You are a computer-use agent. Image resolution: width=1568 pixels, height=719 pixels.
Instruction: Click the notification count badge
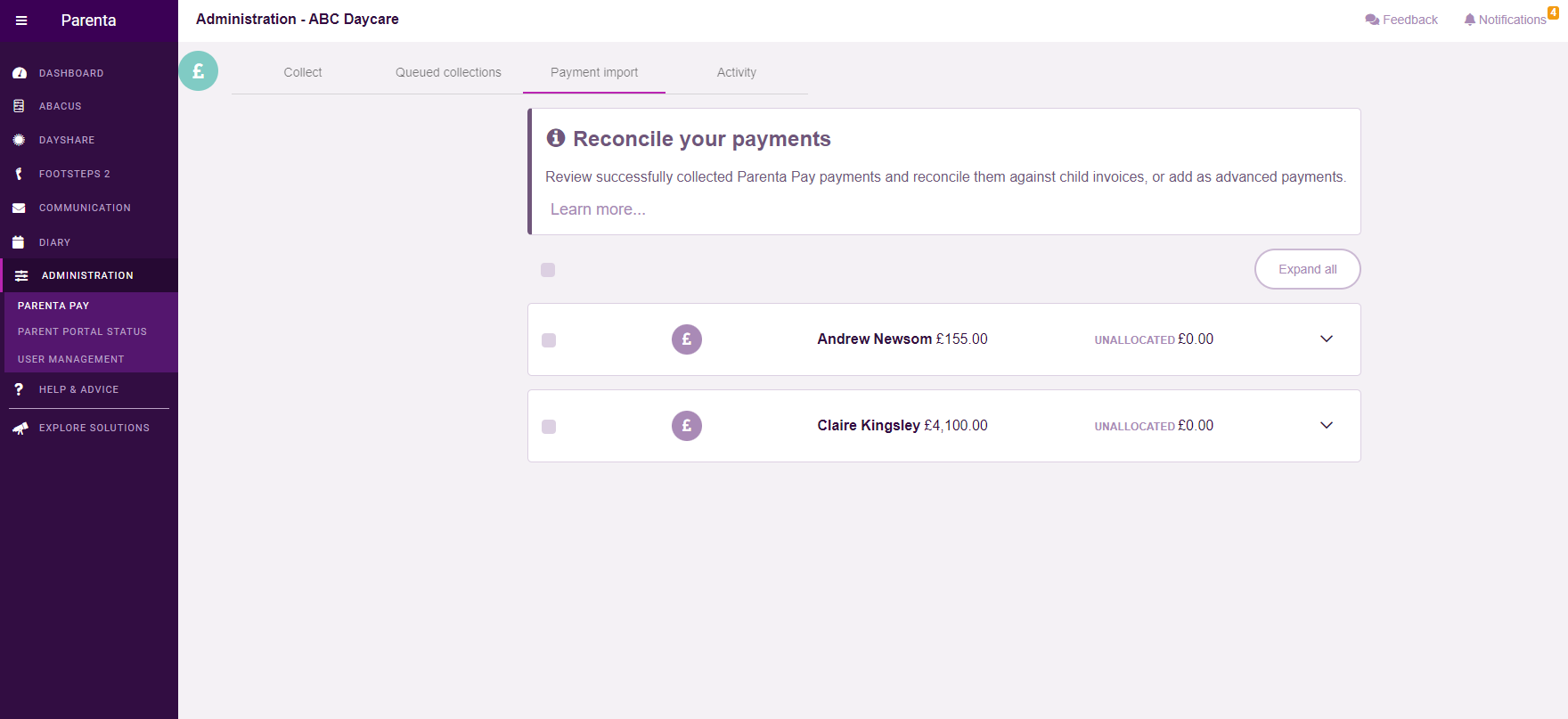click(x=1553, y=12)
